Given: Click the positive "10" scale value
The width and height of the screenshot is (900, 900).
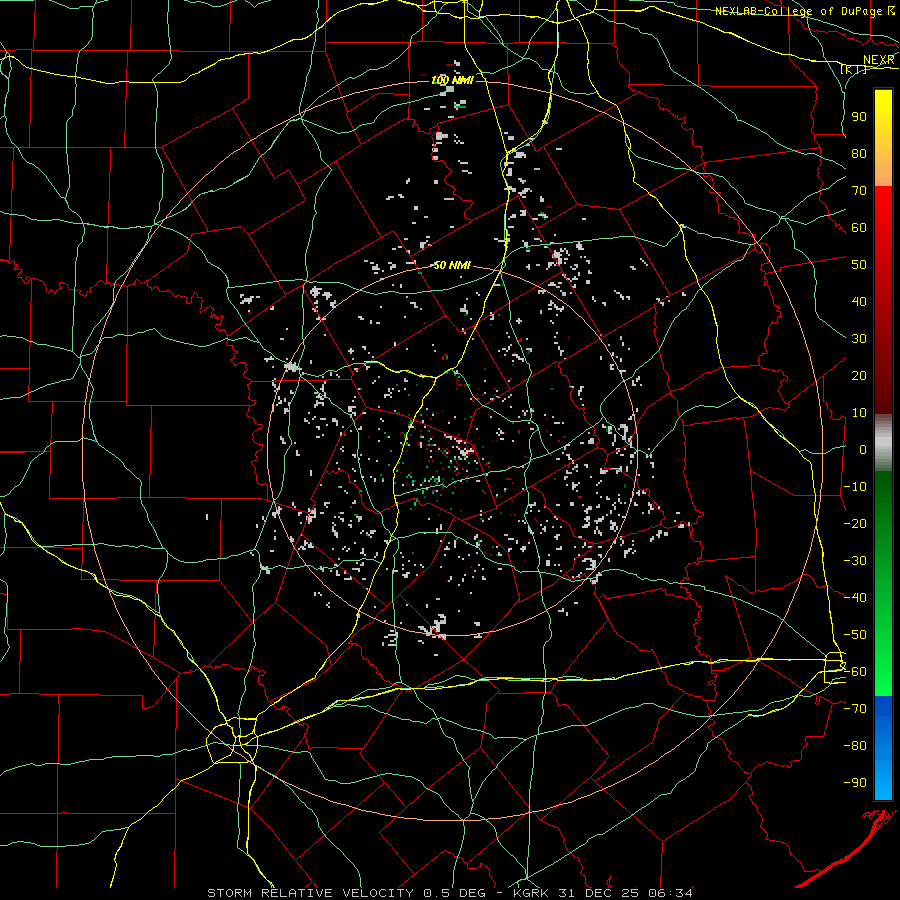Looking at the screenshot, I should pyautogui.click(x=859, y=413).
